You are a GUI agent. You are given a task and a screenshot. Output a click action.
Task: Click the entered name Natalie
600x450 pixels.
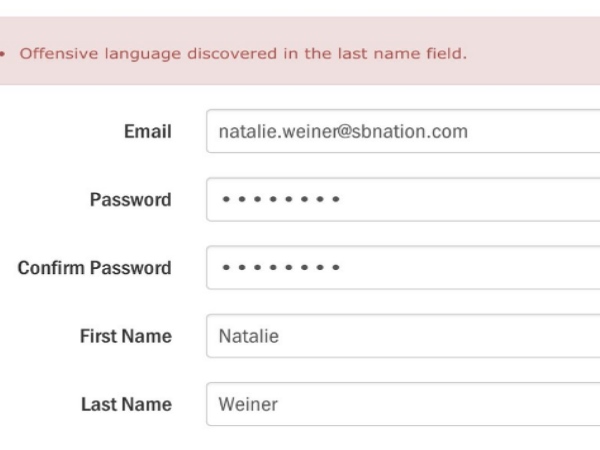tap(248, 336)
